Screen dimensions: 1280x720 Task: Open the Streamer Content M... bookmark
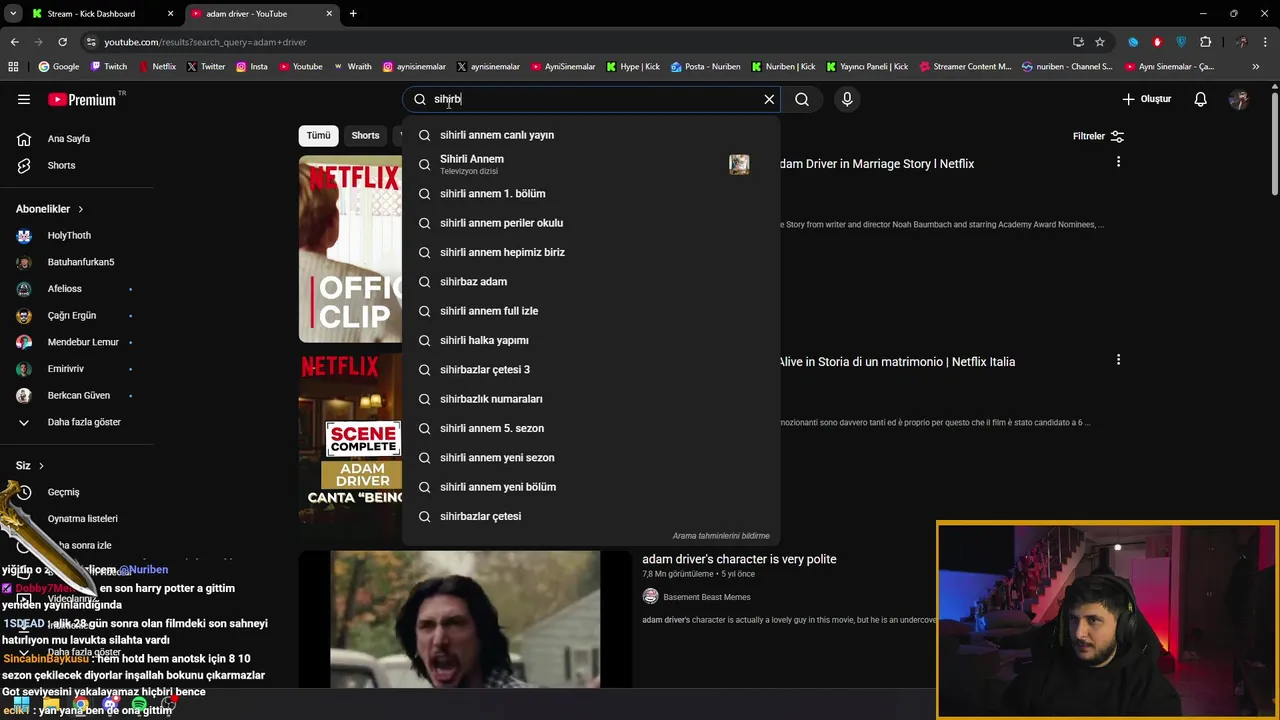(964, 67)
